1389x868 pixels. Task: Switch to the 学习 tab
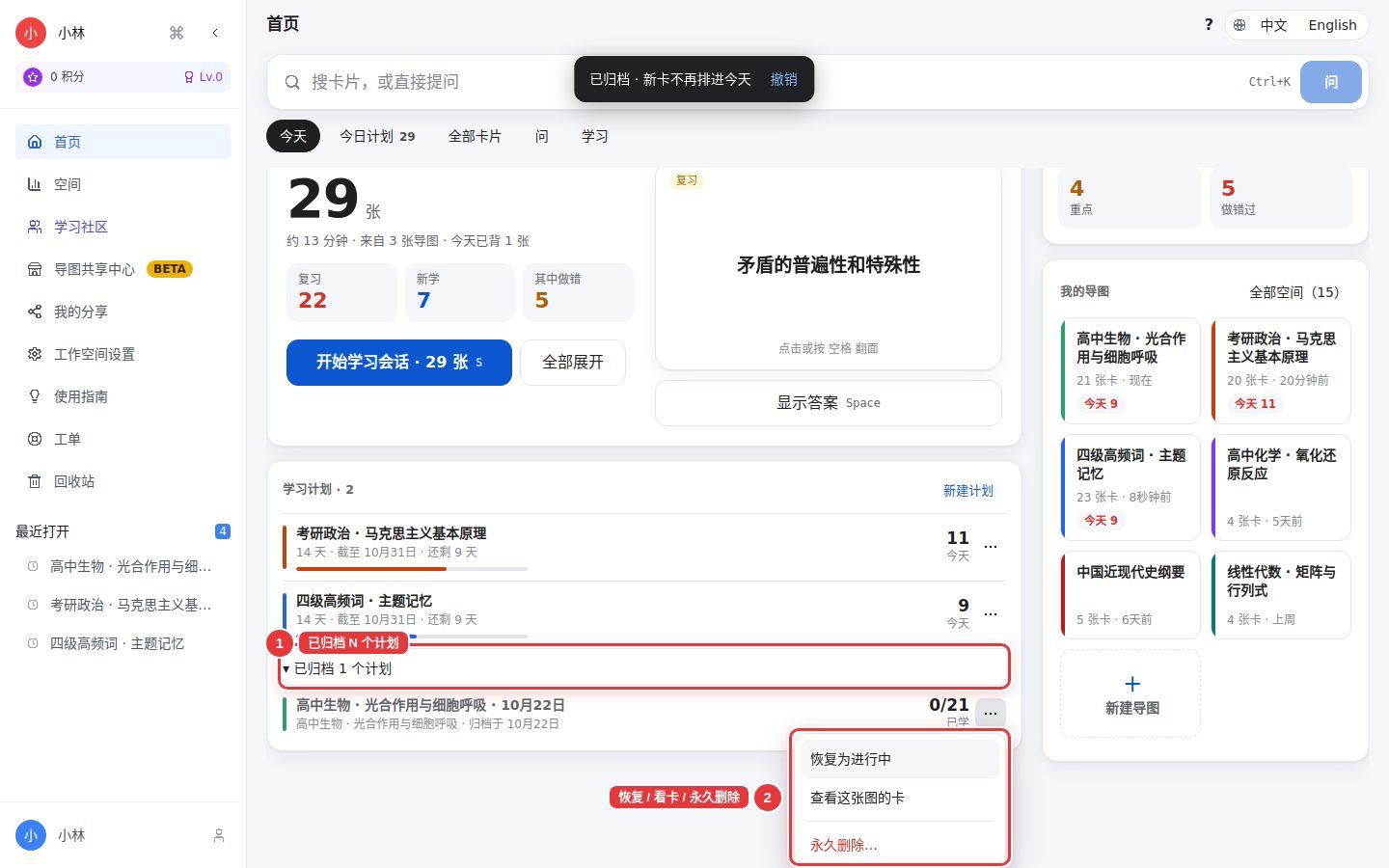(x=595, y=136)
